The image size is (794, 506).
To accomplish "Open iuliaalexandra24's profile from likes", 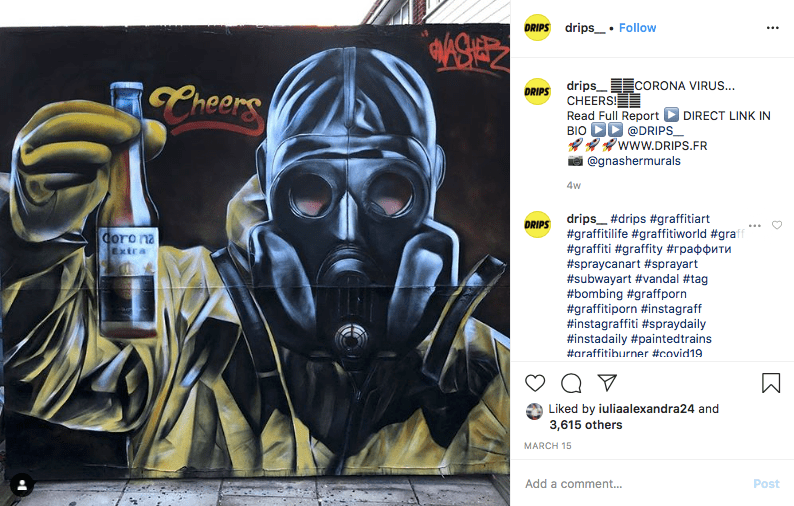I will click(x=646, y=409).
